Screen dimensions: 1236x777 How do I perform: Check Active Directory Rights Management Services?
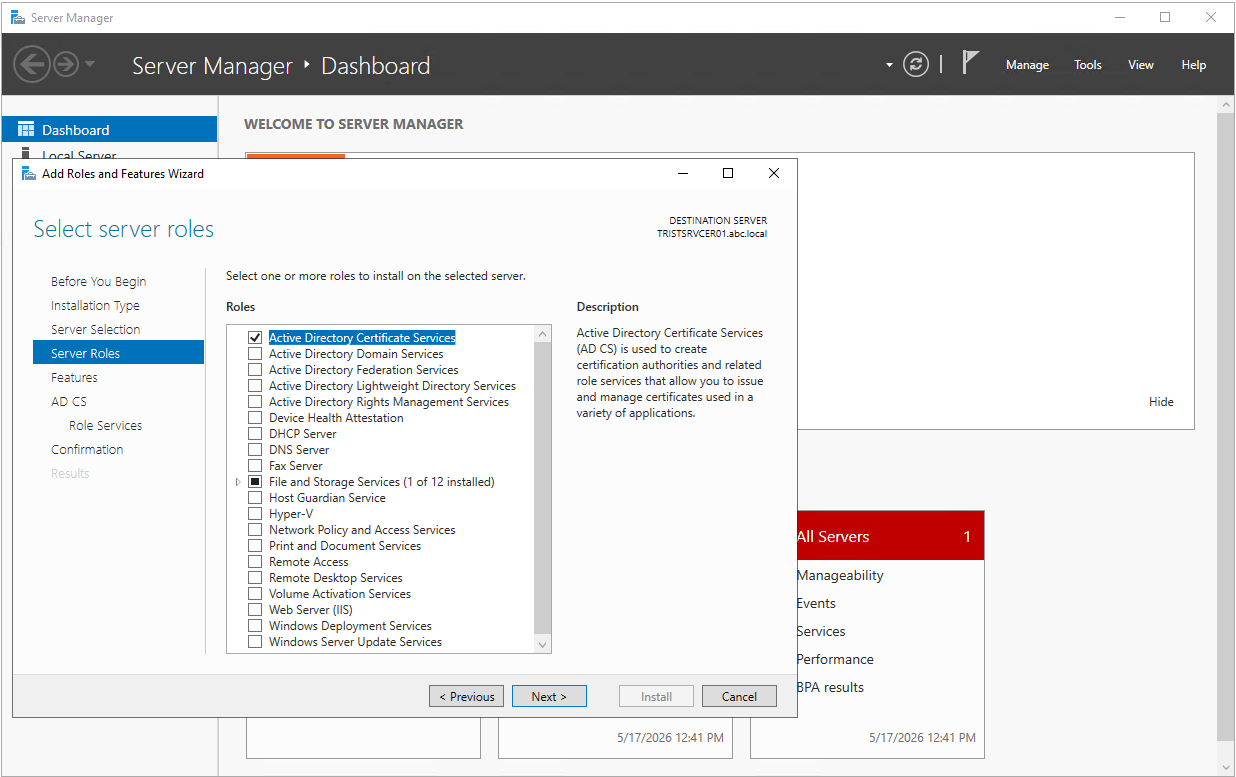(x=255, y=402)
